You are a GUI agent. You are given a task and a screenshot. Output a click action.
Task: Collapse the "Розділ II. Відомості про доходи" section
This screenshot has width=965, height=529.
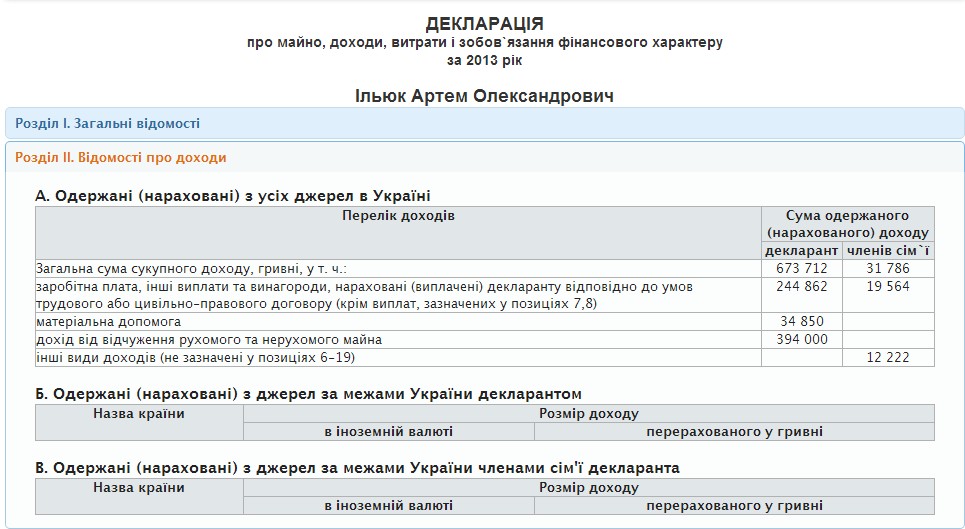pyautogui.click(x=120, y=158)
